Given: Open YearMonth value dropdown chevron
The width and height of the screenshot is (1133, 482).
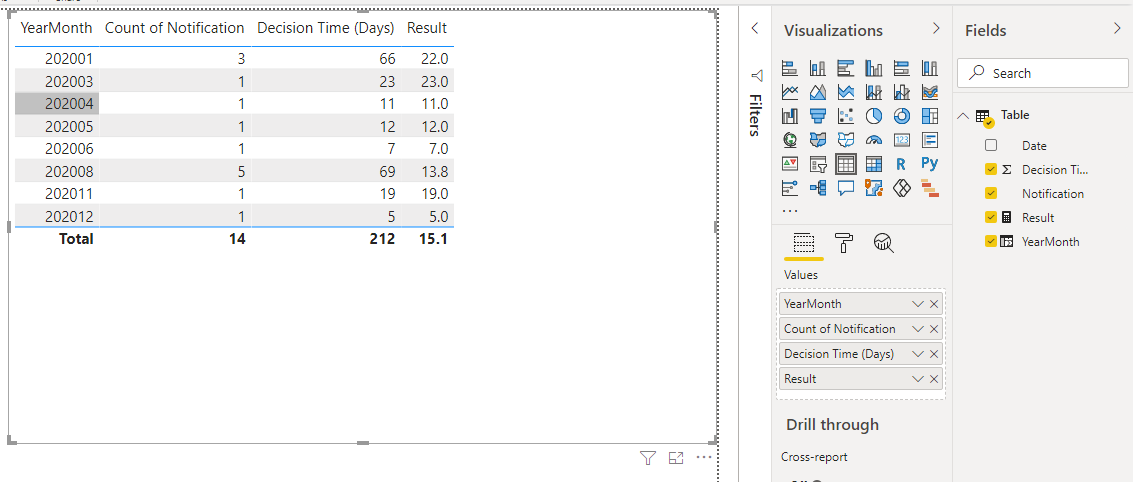Looking at the screenshot, I should pos(918,304).
